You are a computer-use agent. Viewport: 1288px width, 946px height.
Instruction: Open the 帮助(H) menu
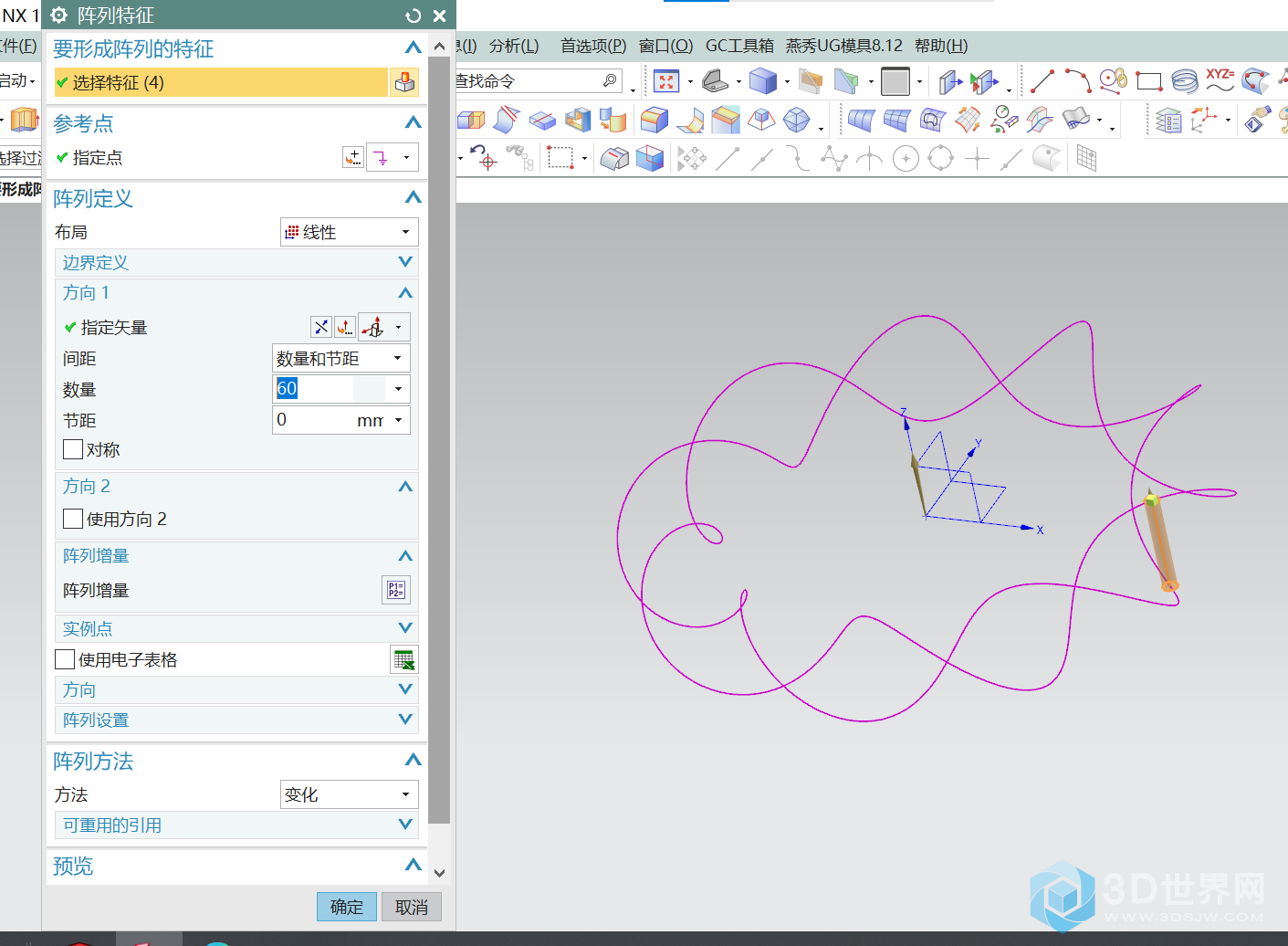coord(941,46)
